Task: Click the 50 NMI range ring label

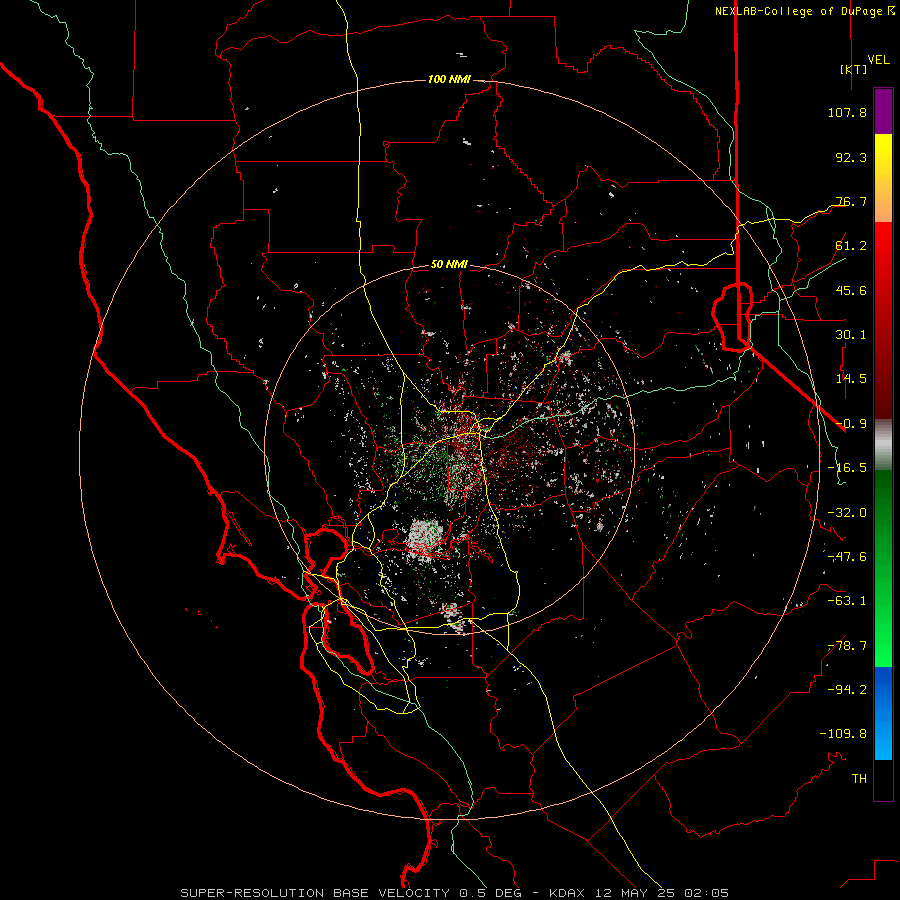Action: (x=449, y=265)
